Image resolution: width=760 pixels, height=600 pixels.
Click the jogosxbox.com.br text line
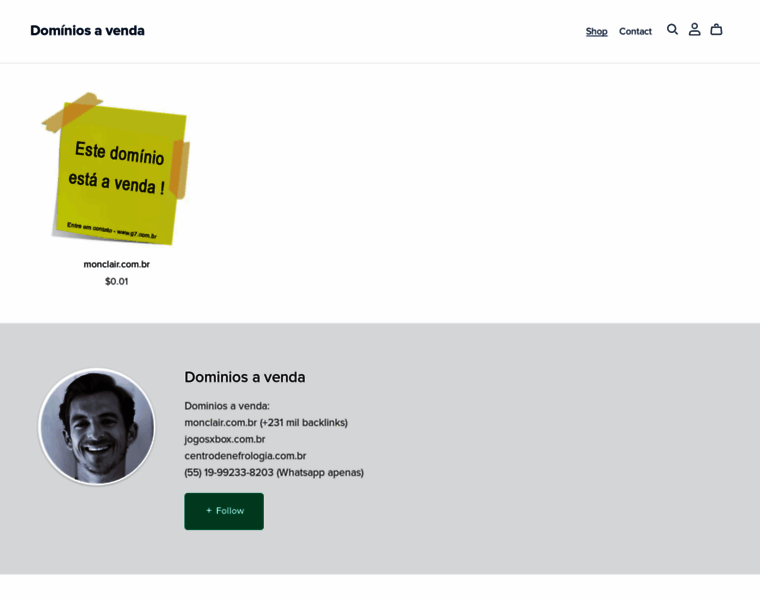point(225,439)
